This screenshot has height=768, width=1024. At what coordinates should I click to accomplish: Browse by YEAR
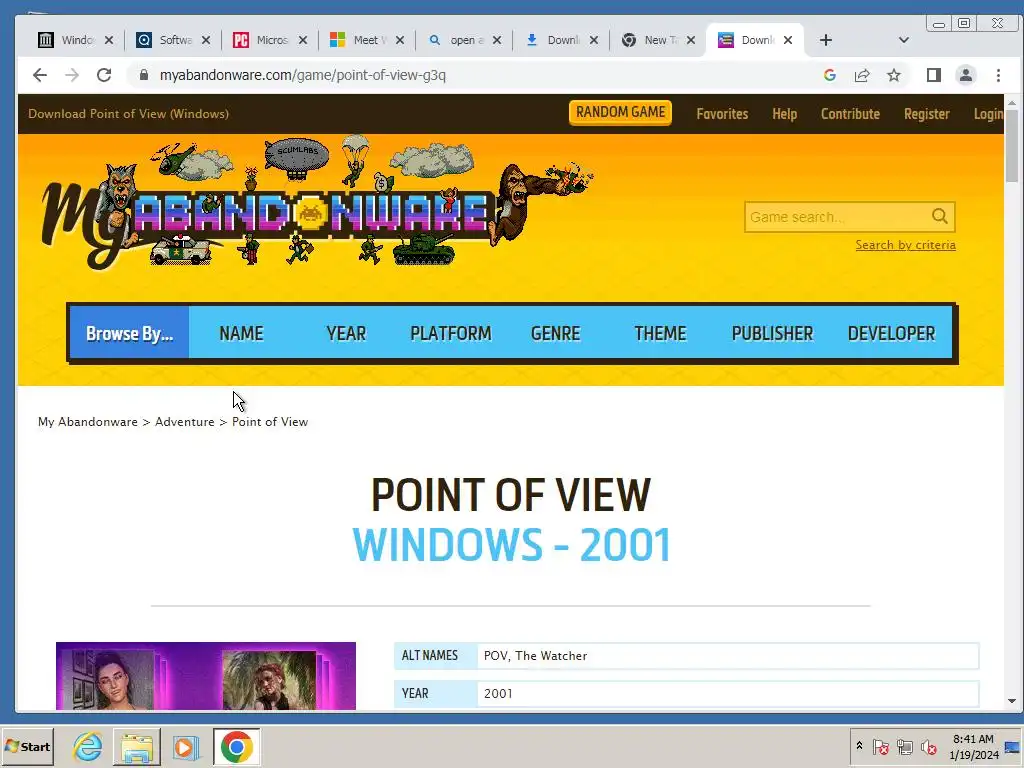tap(346, 333)
